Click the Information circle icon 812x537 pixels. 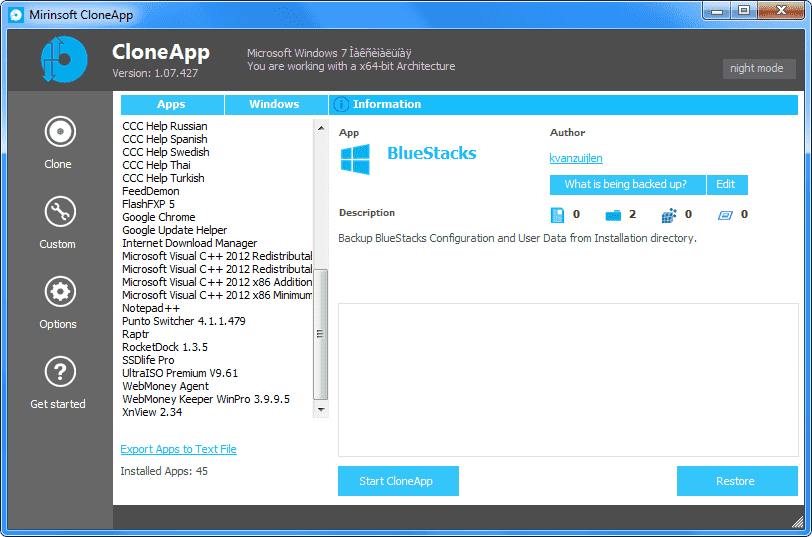point(341,105)
